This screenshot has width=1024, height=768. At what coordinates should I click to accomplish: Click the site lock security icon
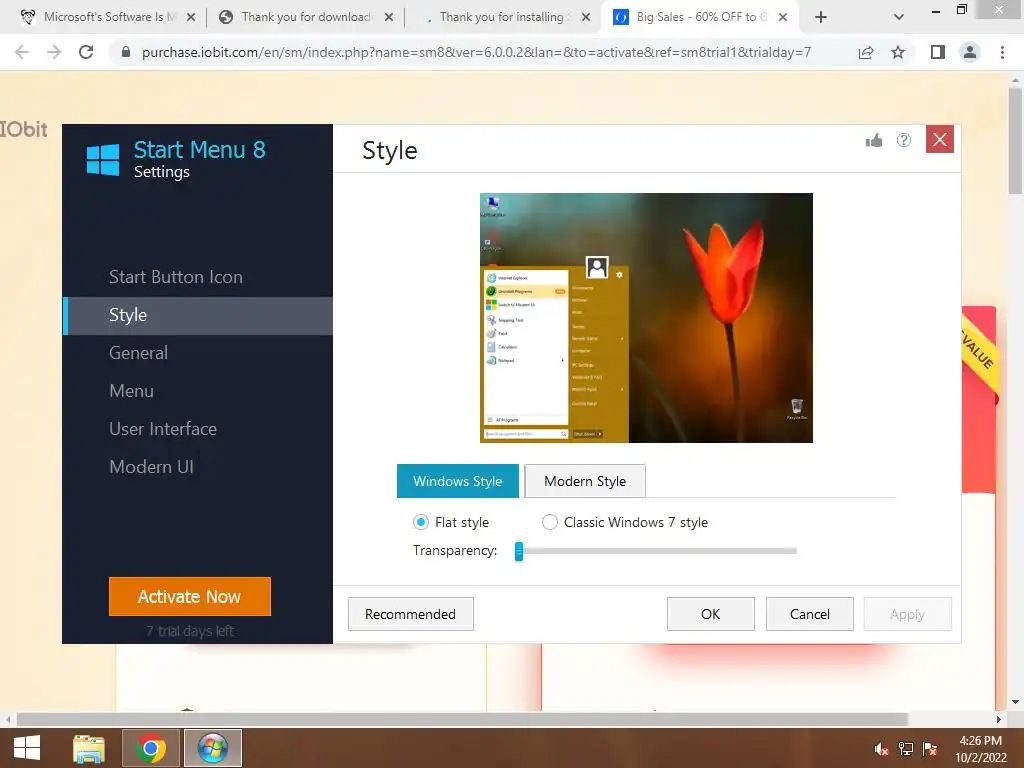click(126, 52)
